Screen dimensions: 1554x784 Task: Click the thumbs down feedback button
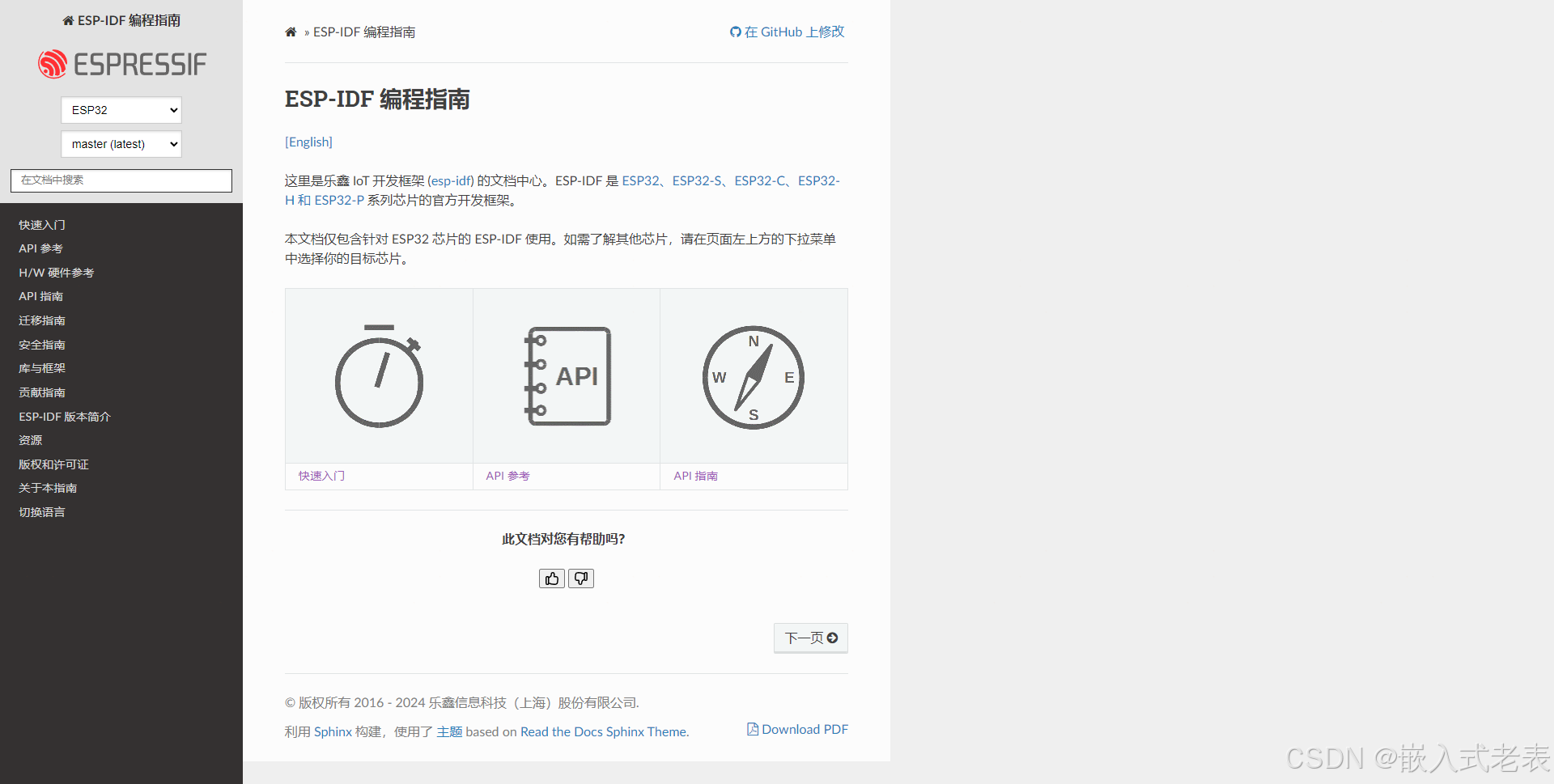point(581,578)
